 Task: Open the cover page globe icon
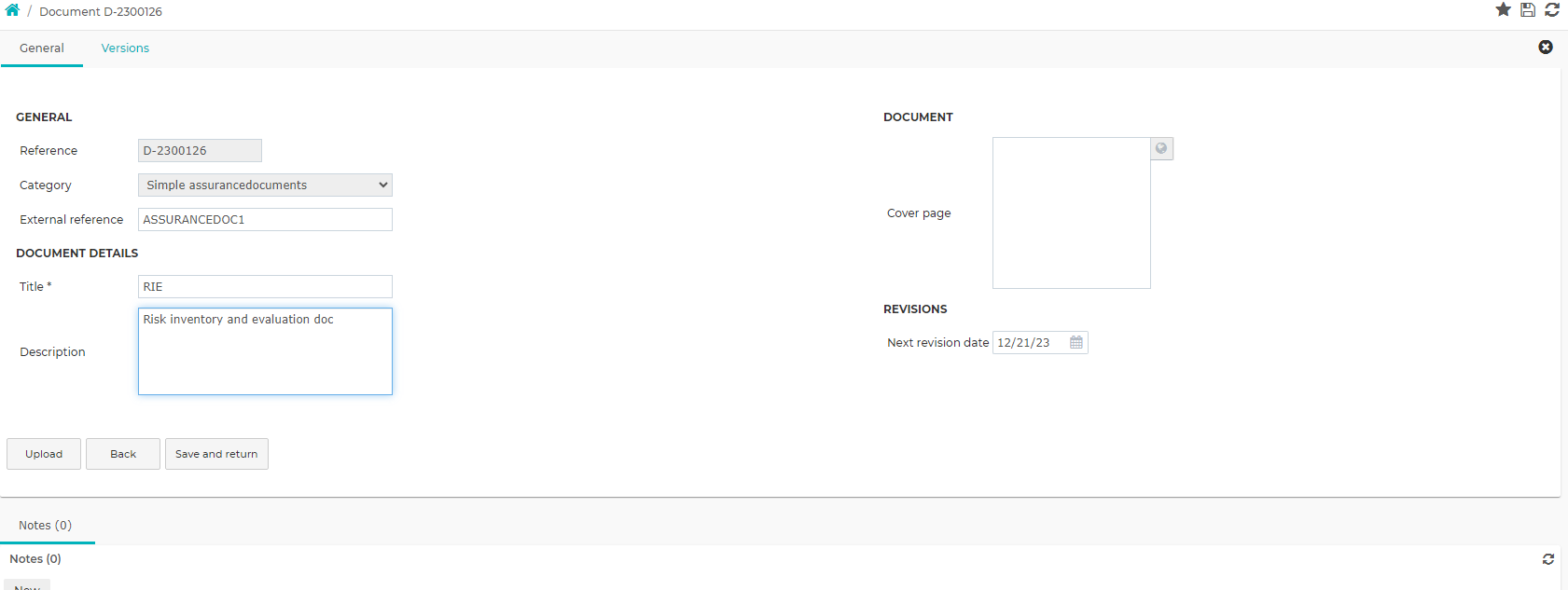[x=1161, y=148]
